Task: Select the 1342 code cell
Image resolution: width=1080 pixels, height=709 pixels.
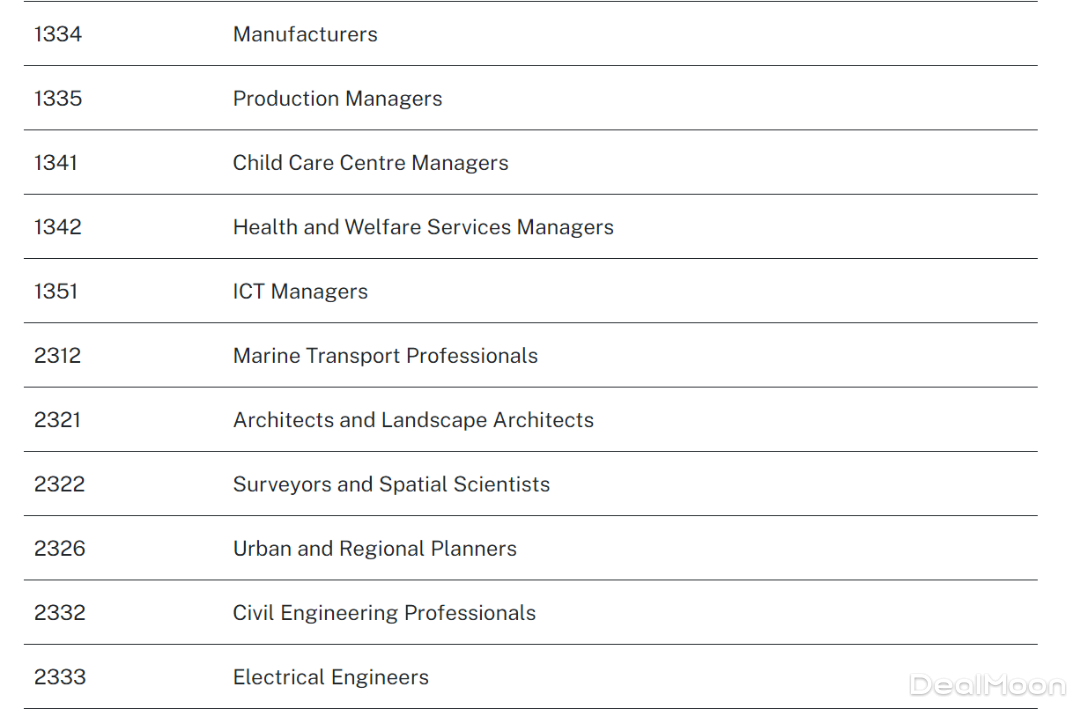Action: pyautogui.click(x=58, y=227)
